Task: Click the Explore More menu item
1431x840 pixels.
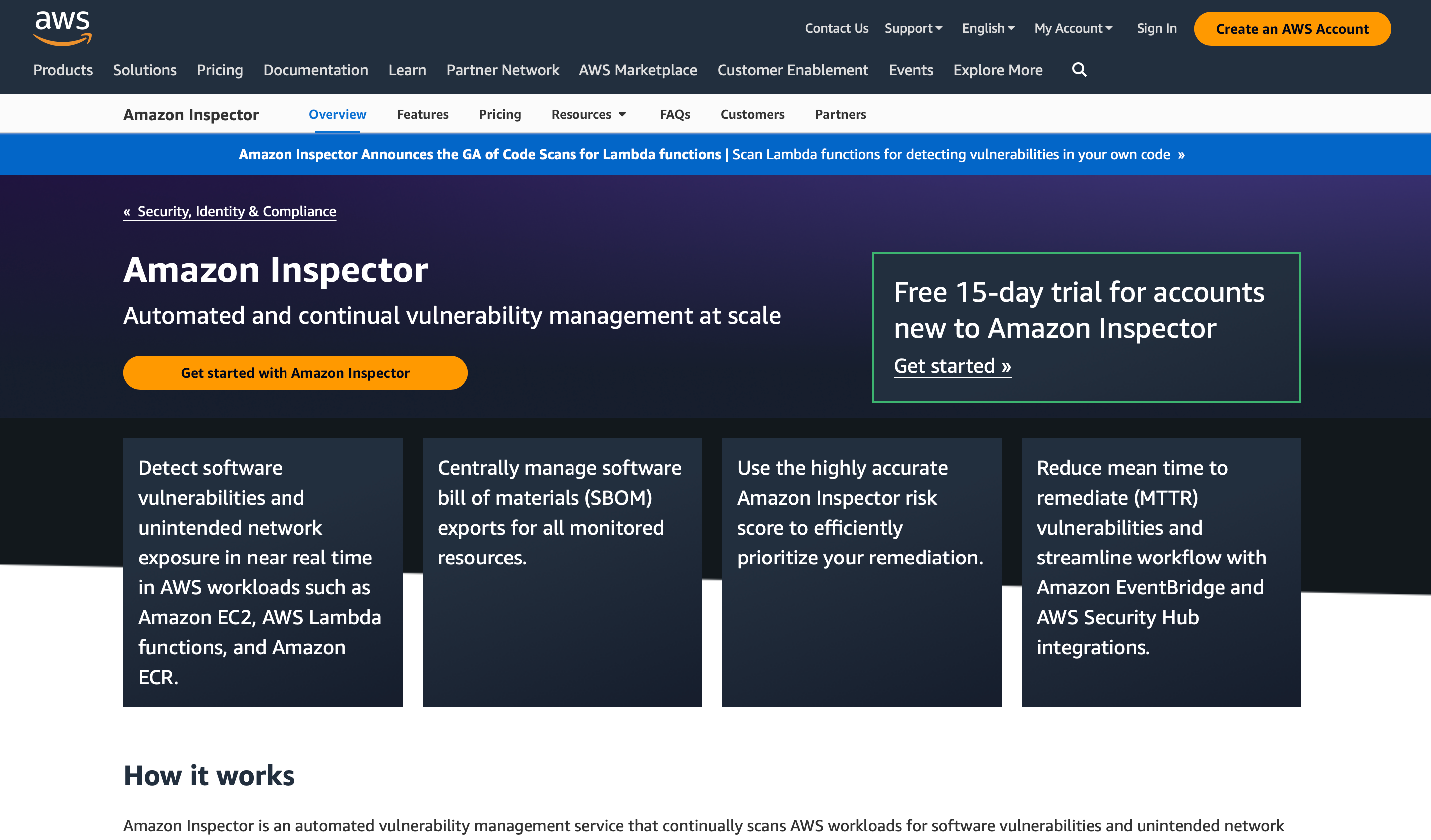Action: pyautogui.click(x=998, y=70)
